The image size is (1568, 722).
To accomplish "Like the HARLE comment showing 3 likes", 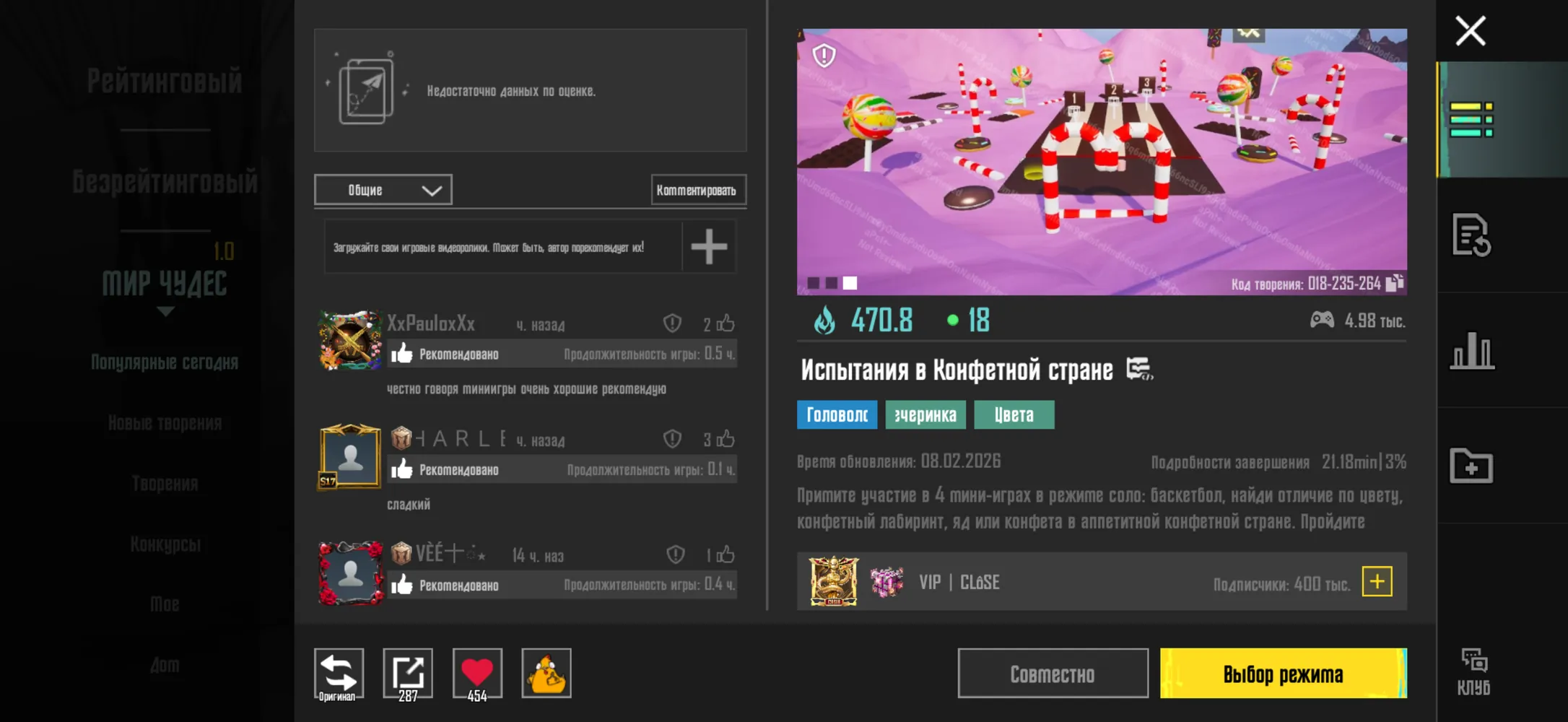I will coord(726,439).
